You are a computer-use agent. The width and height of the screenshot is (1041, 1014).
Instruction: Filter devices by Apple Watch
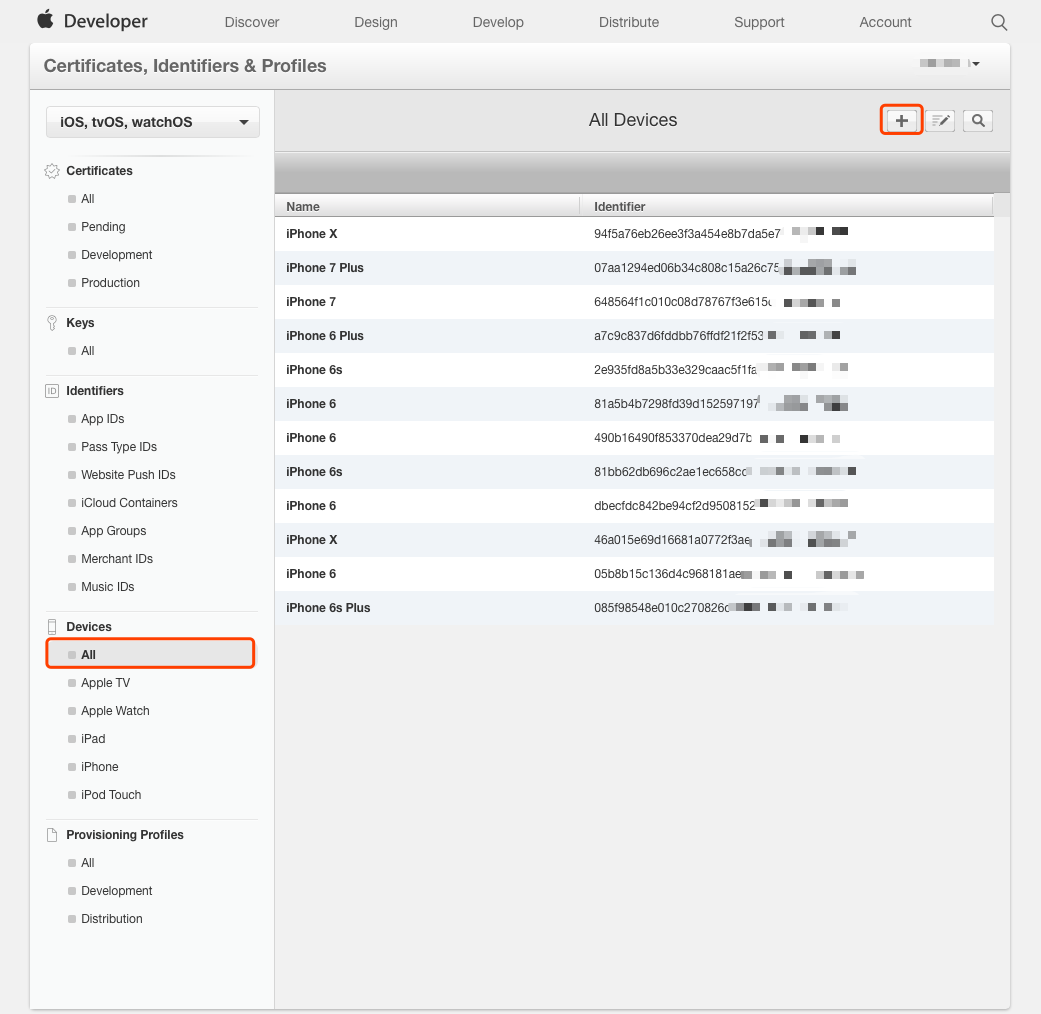click(115, 711)
